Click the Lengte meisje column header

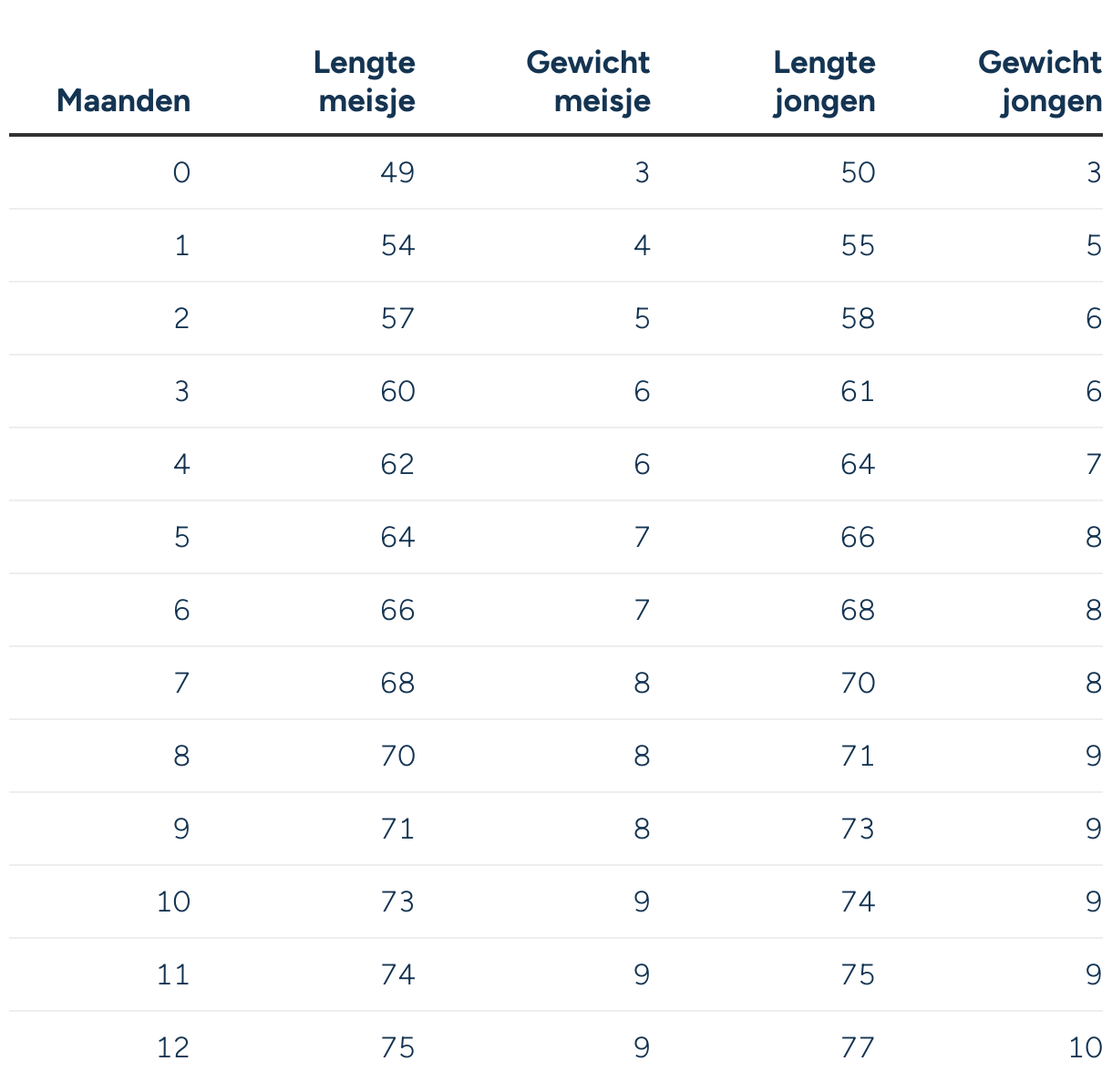[x=365, y=82]
